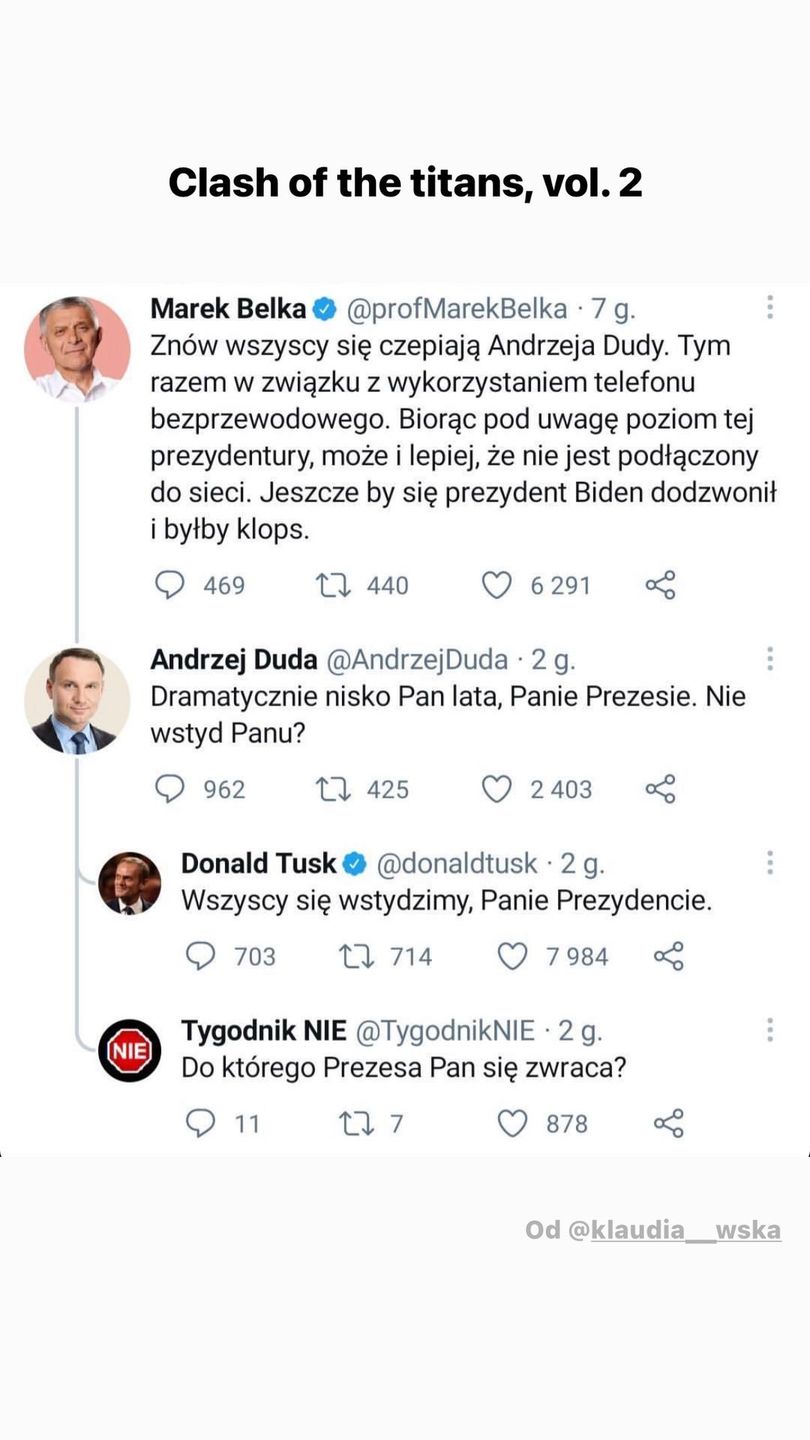This screenshot has width=810, height=1440.
Task: Open three-dot menu on Tygodnik NIE tweet
Action: click(x=769, y=1029)
